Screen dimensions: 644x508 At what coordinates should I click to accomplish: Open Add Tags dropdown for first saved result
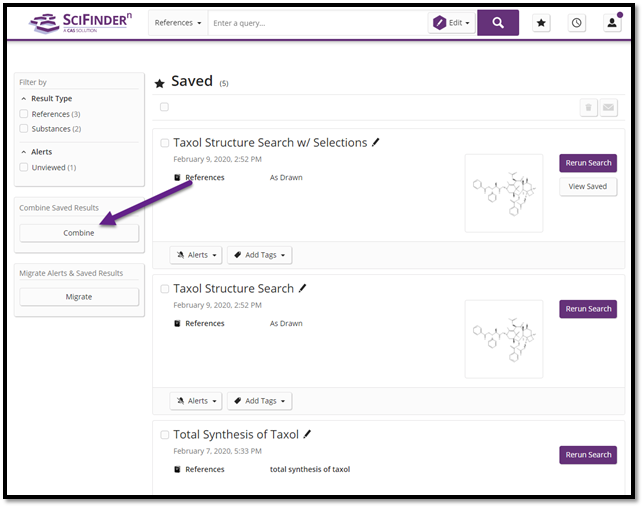click(260, 255)
